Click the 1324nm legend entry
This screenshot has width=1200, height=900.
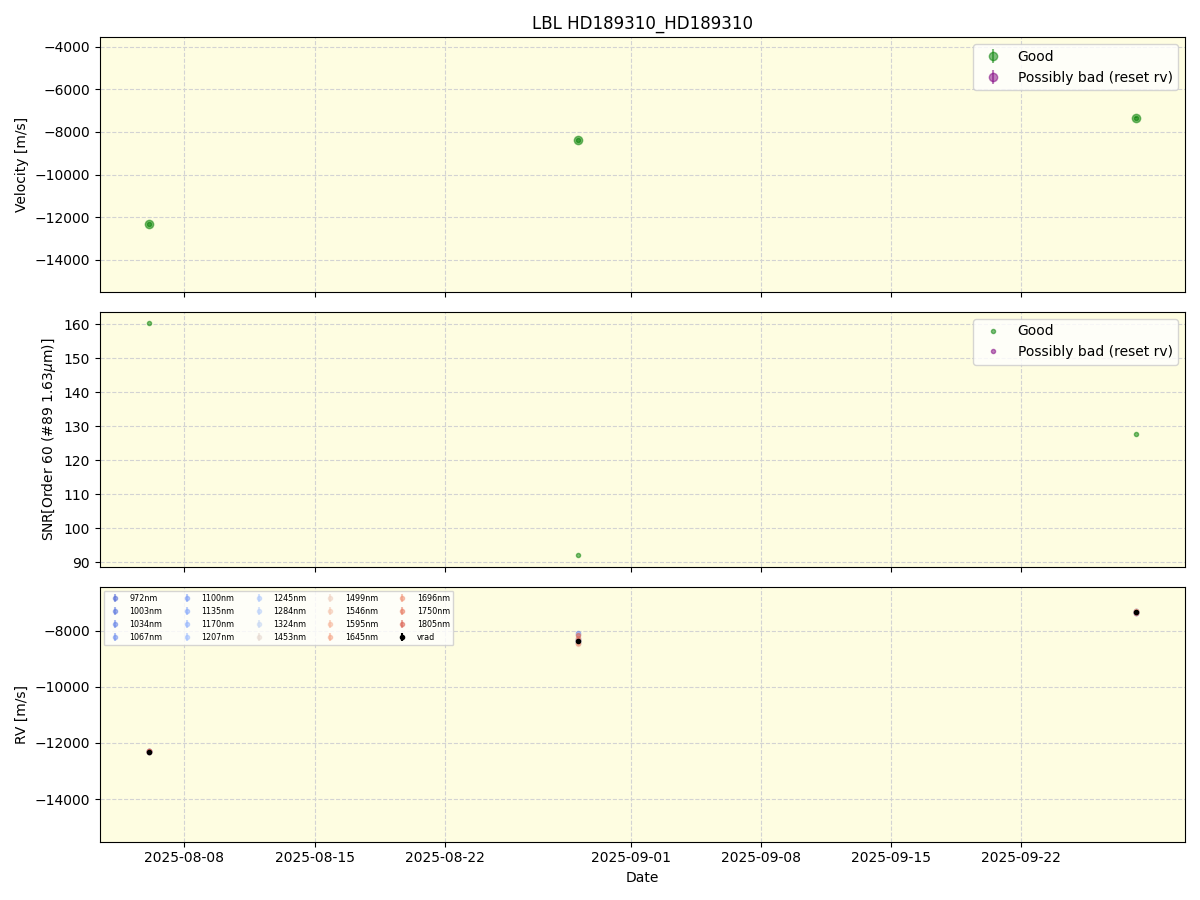pos(289,624)
